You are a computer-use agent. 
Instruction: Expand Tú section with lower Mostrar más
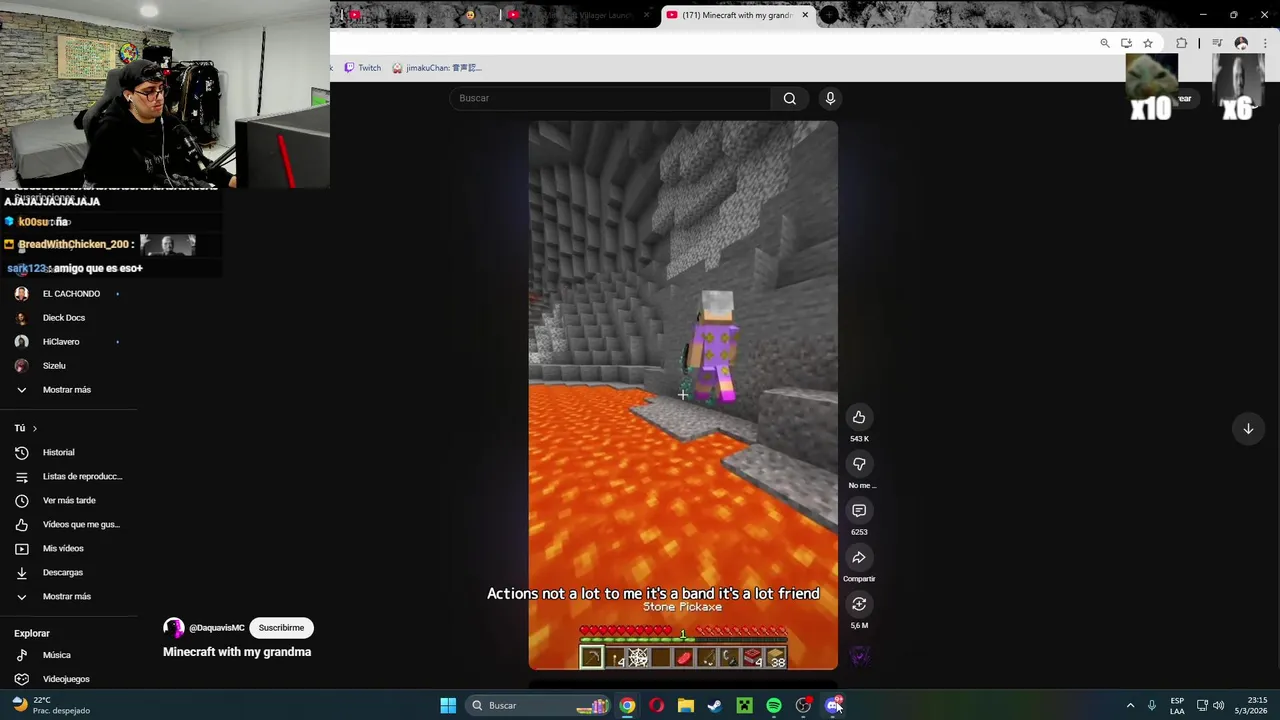pyautogui.click(x=68, y=596)
